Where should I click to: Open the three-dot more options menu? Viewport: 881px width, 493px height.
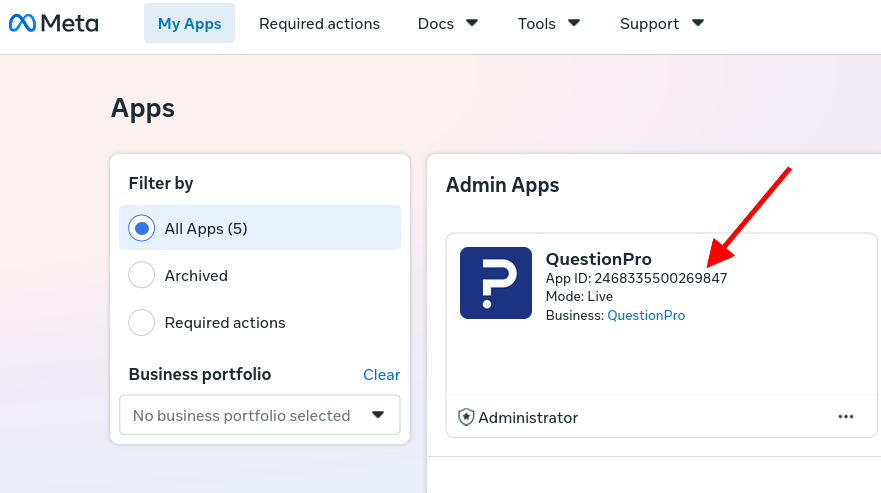(846, 417)
